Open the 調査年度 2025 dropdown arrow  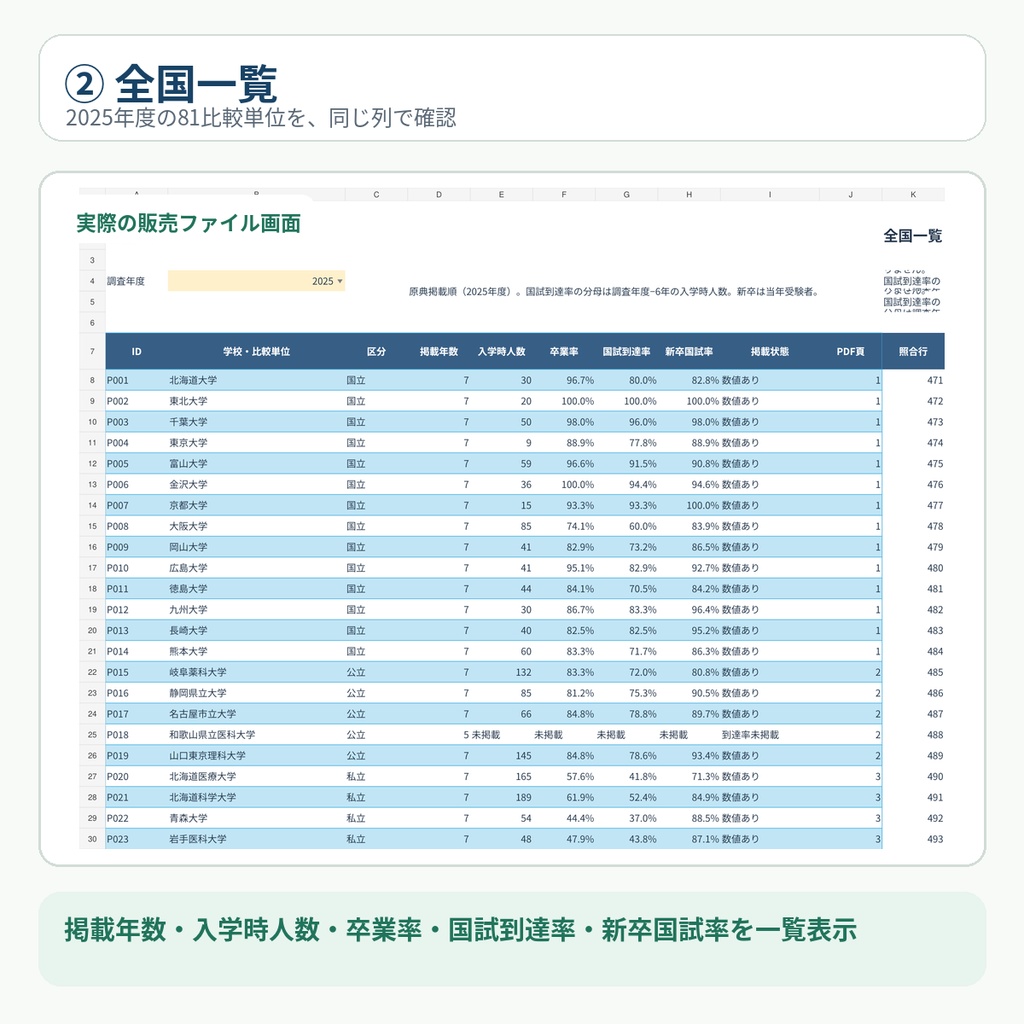pyautogui.click(x=340, y=281)
